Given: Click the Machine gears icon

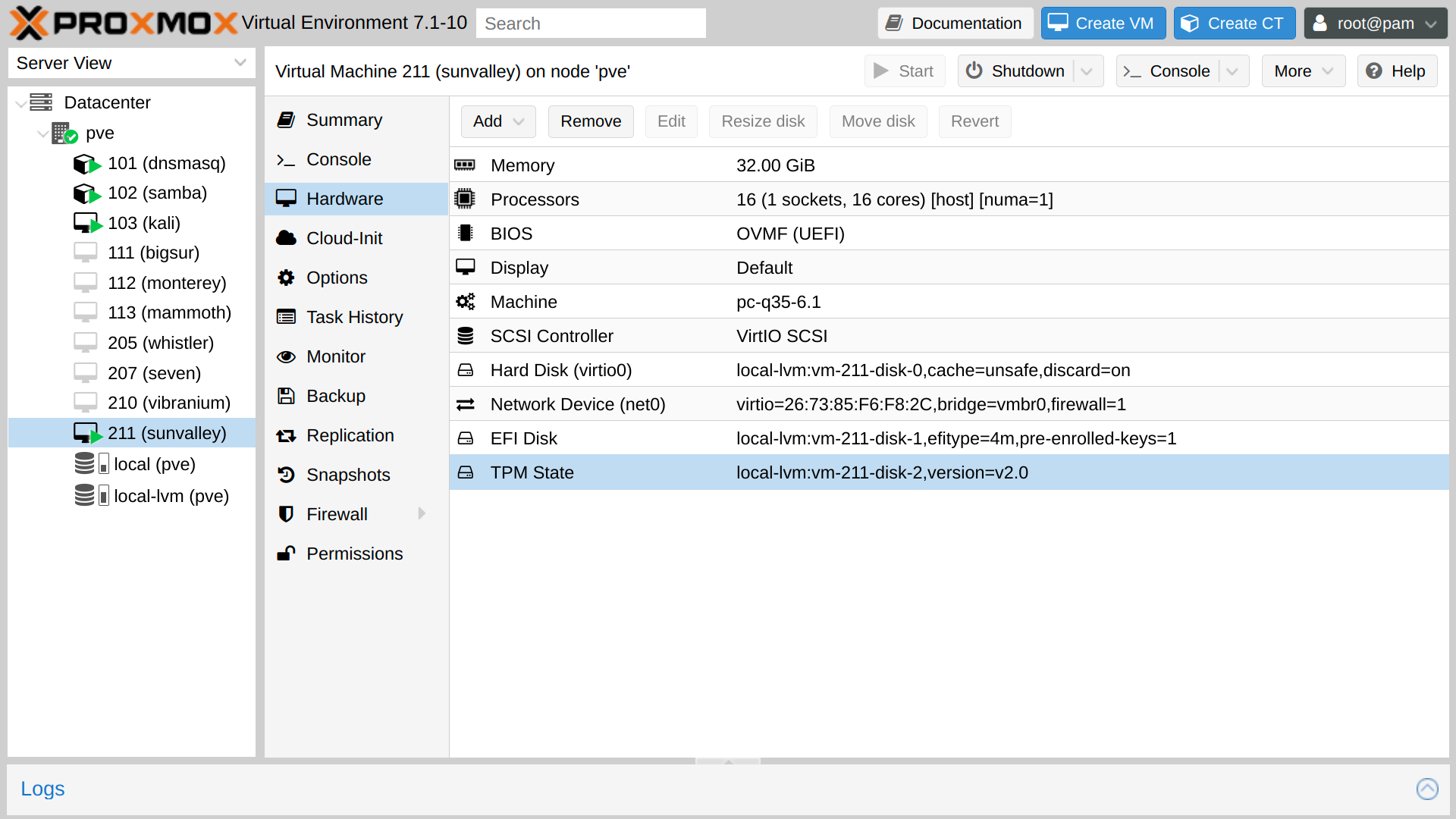Looking at the screenshot, I should point(466,302).
